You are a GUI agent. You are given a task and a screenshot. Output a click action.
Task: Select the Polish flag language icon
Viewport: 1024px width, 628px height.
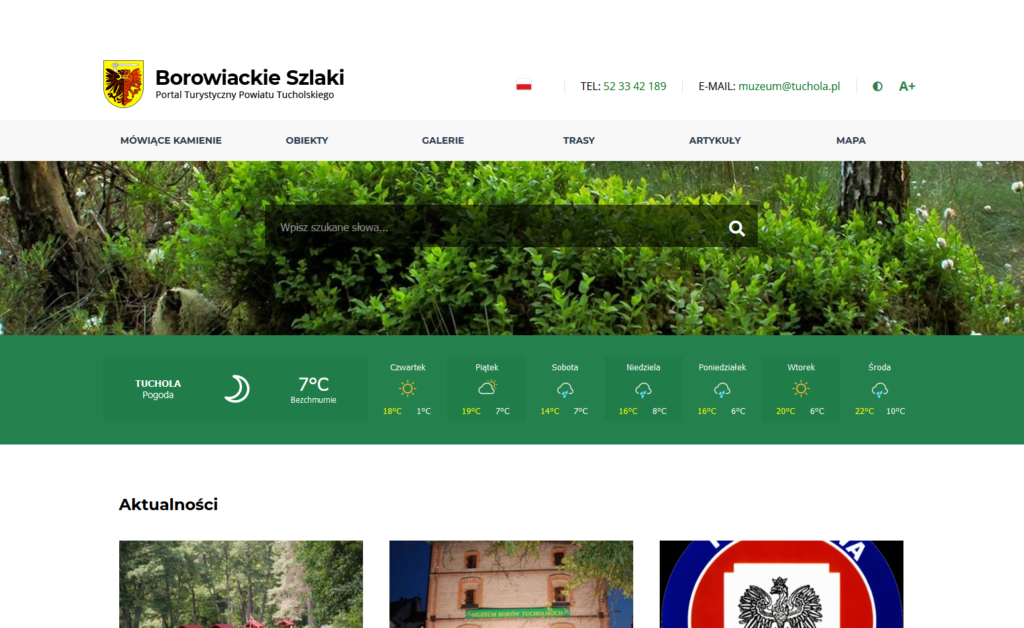pyautogui.click(x=524, y=86)
